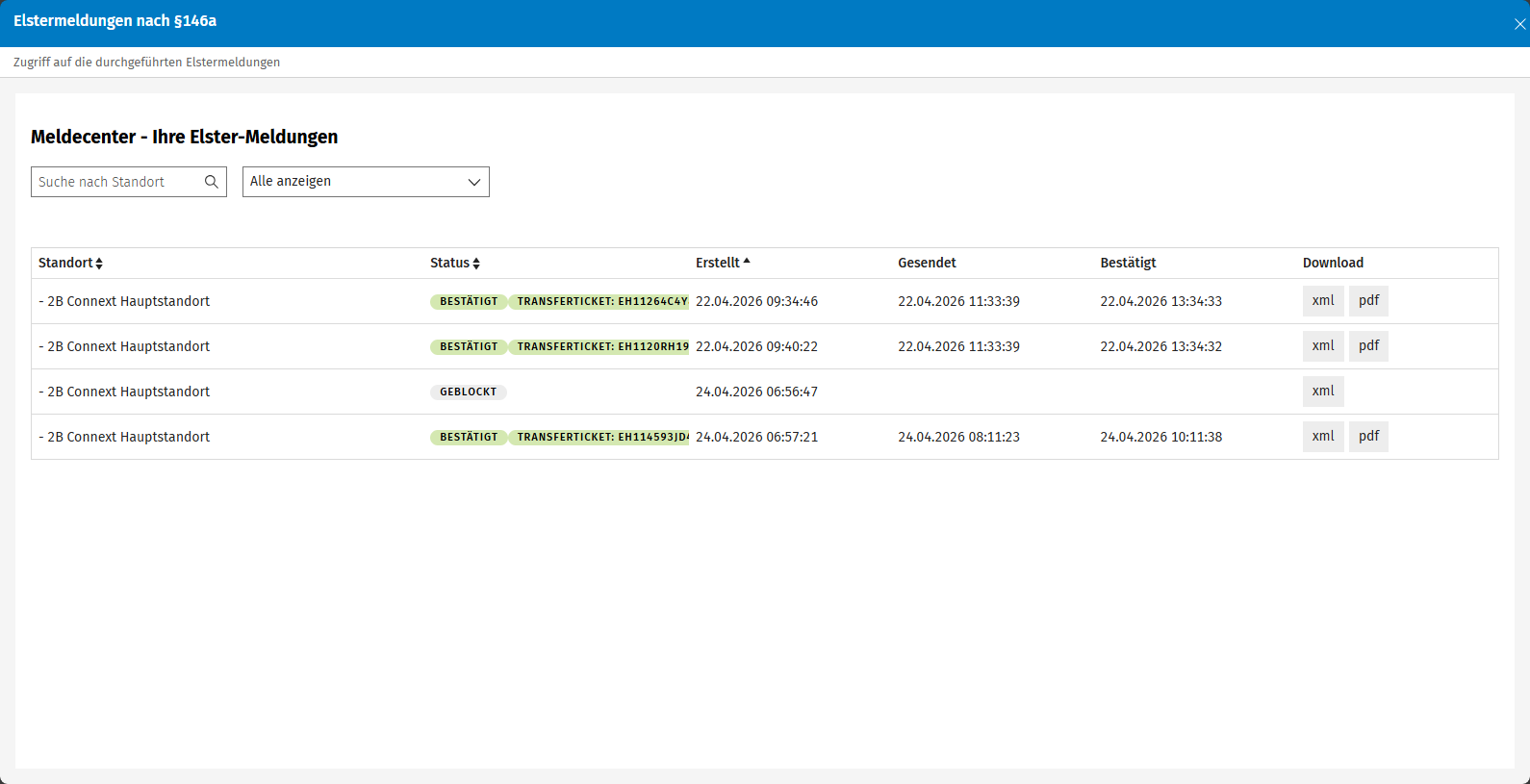This screenshot has width=1530, height=784.
Task: Click the Download column header
Action: click(1333, 263)
